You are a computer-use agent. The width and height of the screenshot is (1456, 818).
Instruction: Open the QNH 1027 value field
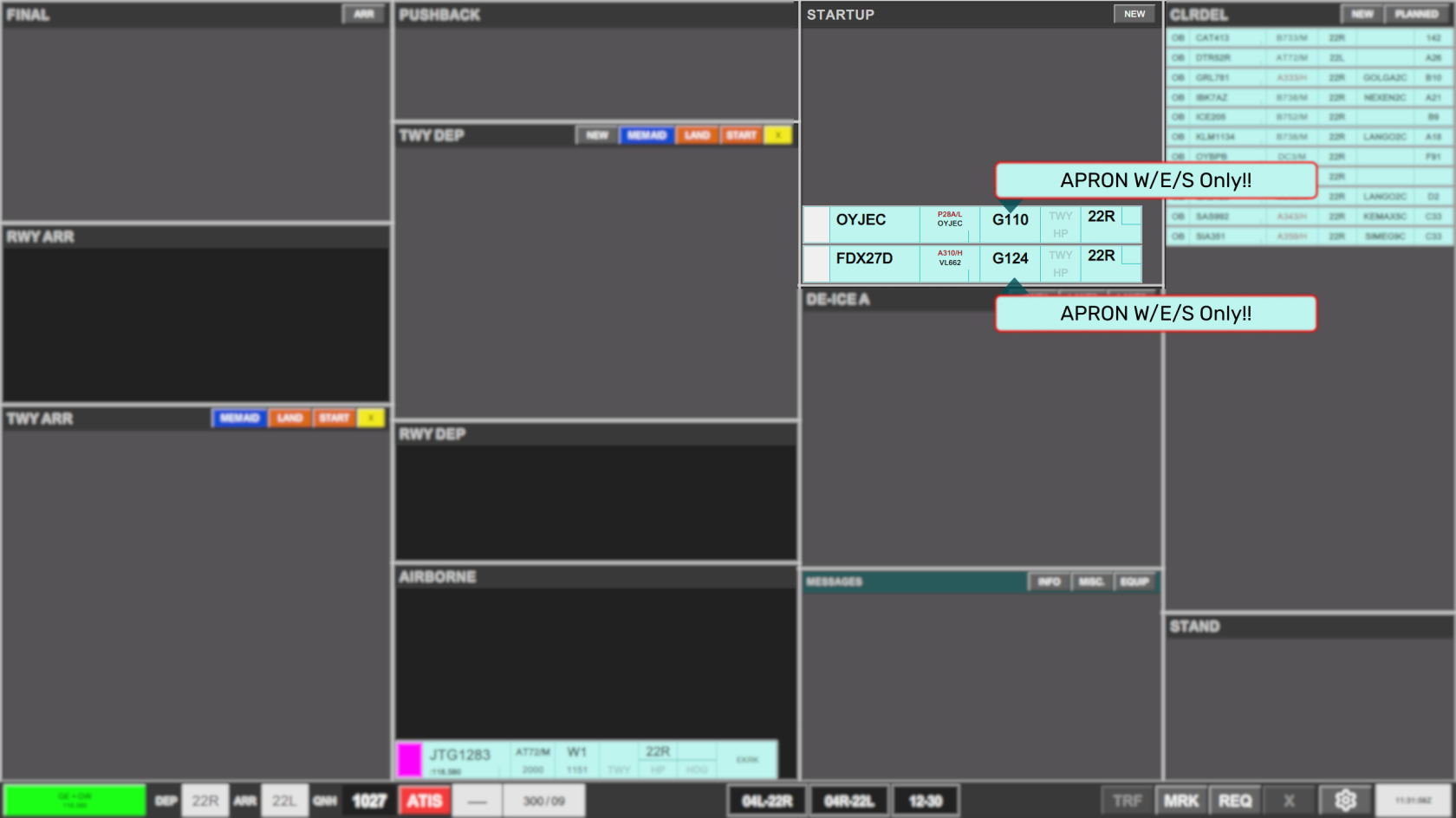point(369,801)
